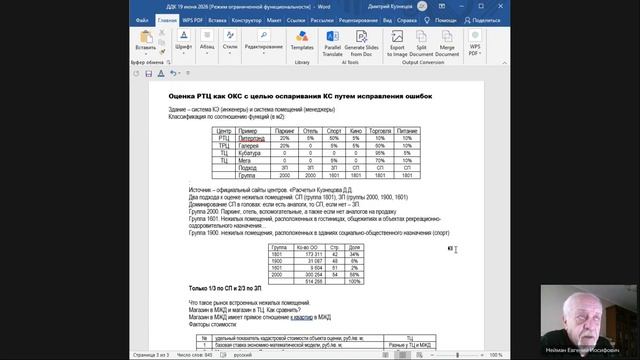Click the Undo arrow icon

[x=173, y=73]
